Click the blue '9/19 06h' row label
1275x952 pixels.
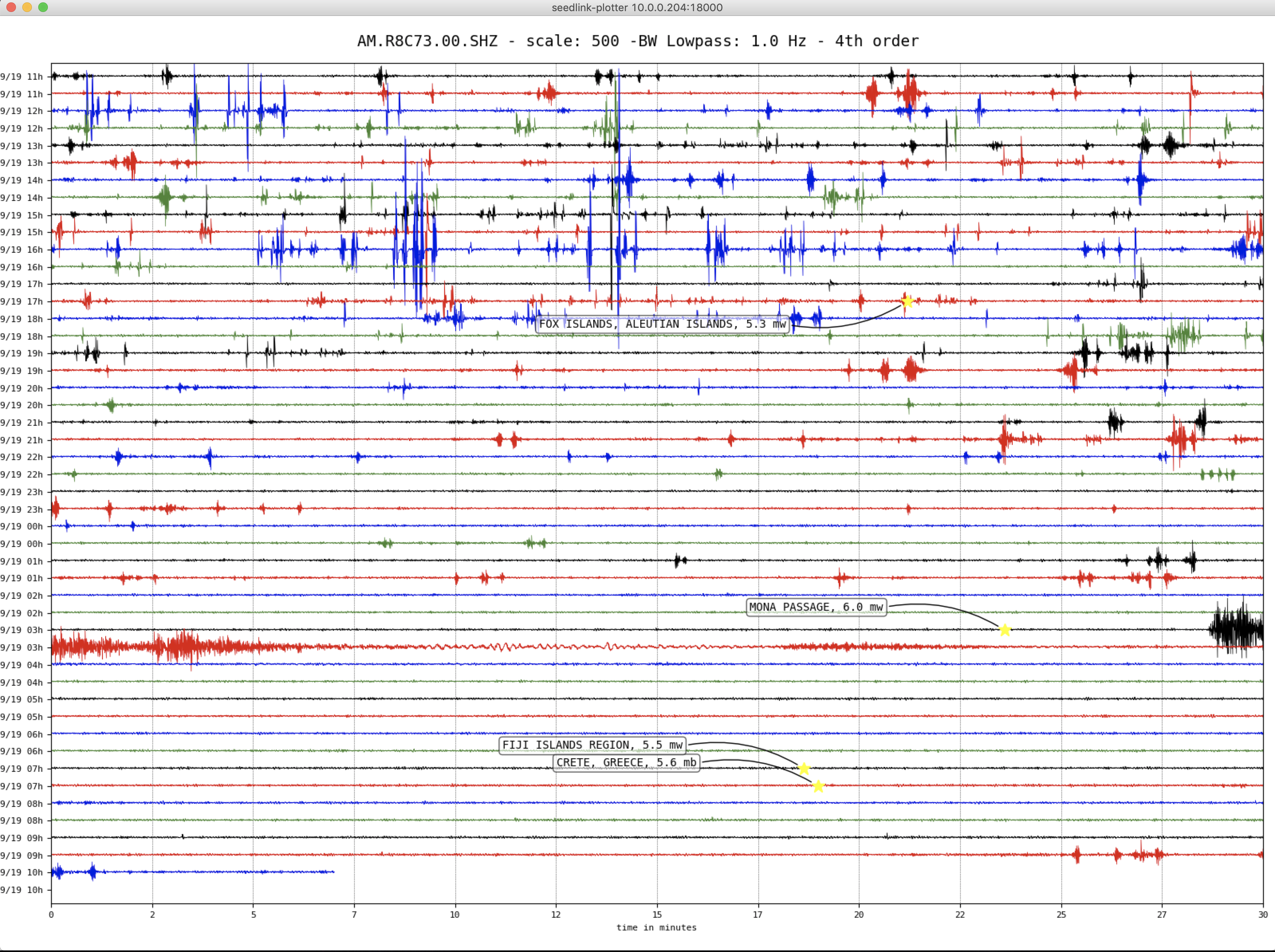pos(22,734)
